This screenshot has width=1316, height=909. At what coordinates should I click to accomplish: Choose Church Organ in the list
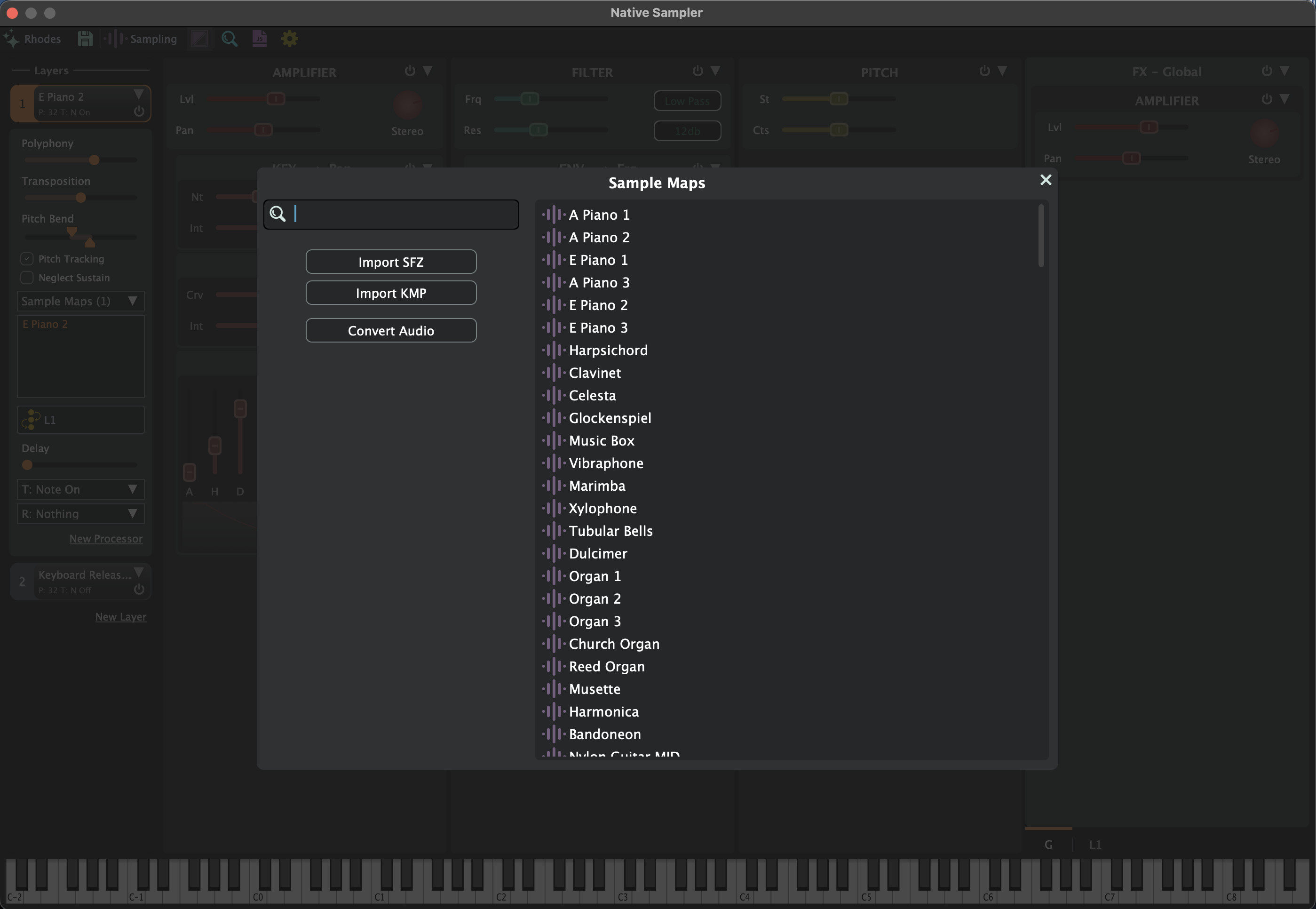[614, 644]
